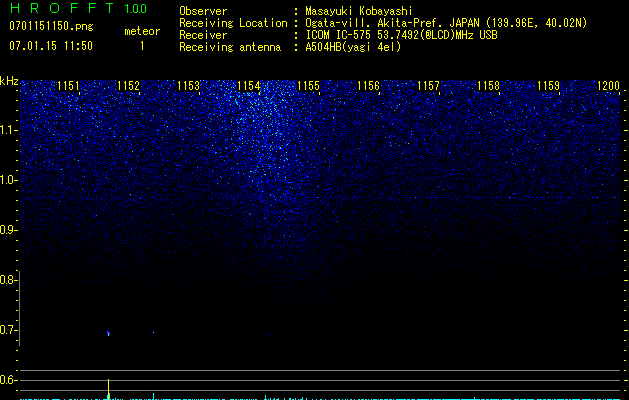Screen dimensions: 629x400
Task: Click the A504HB(yagi 4el) antenna text
Action: coord(353,47)
